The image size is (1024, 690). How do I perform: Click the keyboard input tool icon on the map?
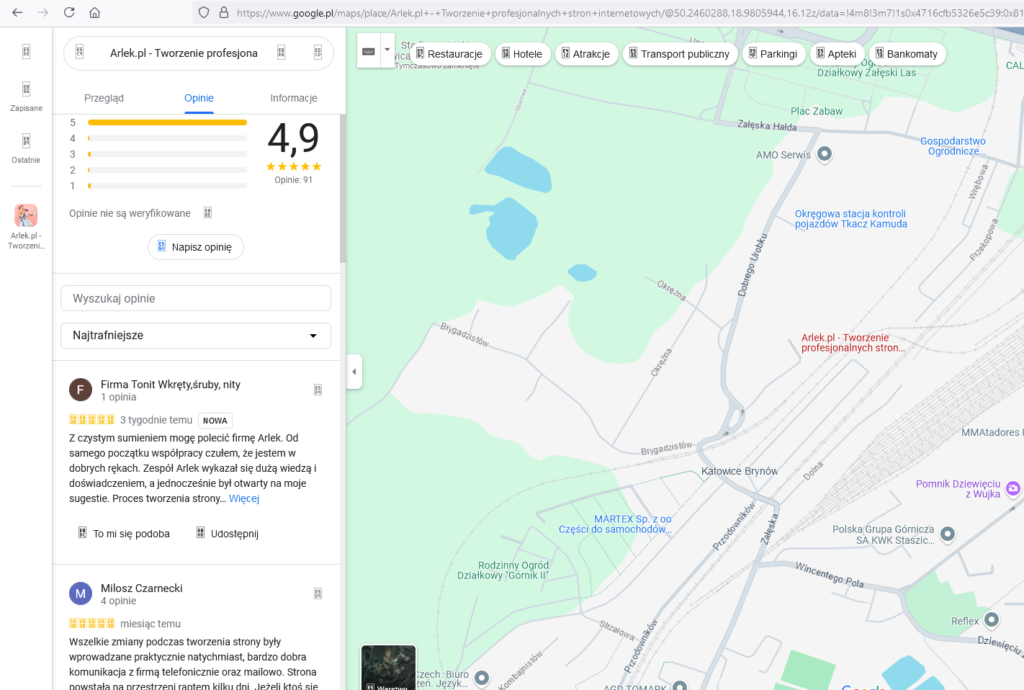coord(368,51)
